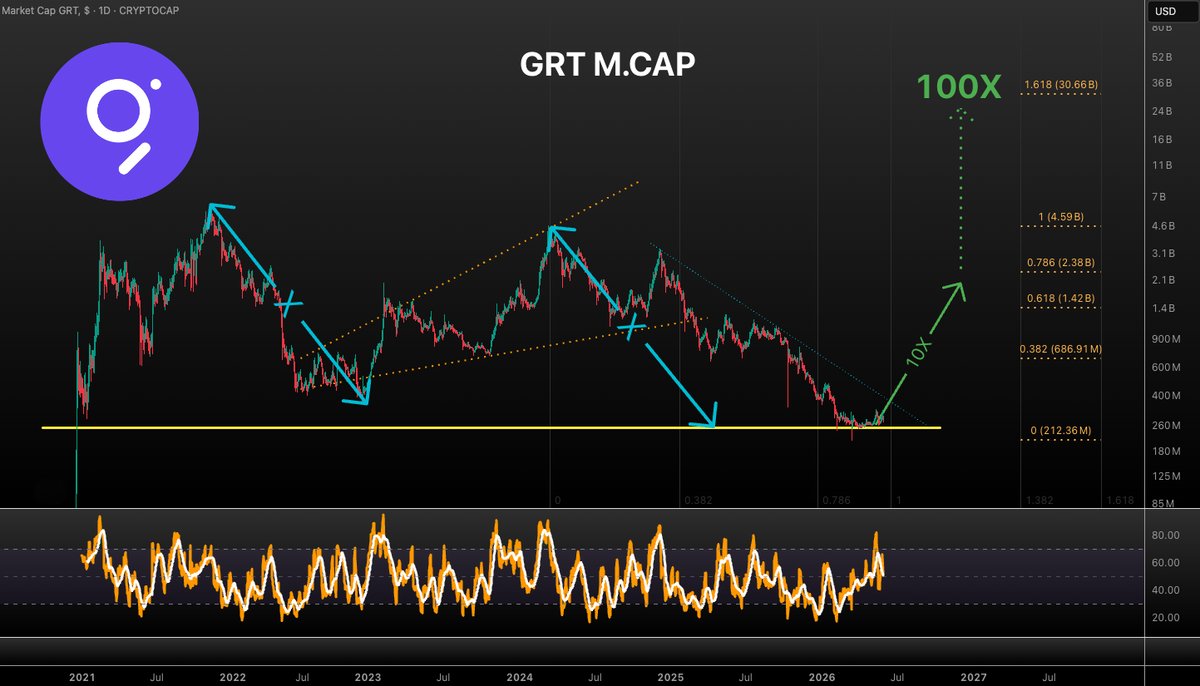
Task: Select the GRT M.CAP text annotation
Action: (x=608, y=64)
